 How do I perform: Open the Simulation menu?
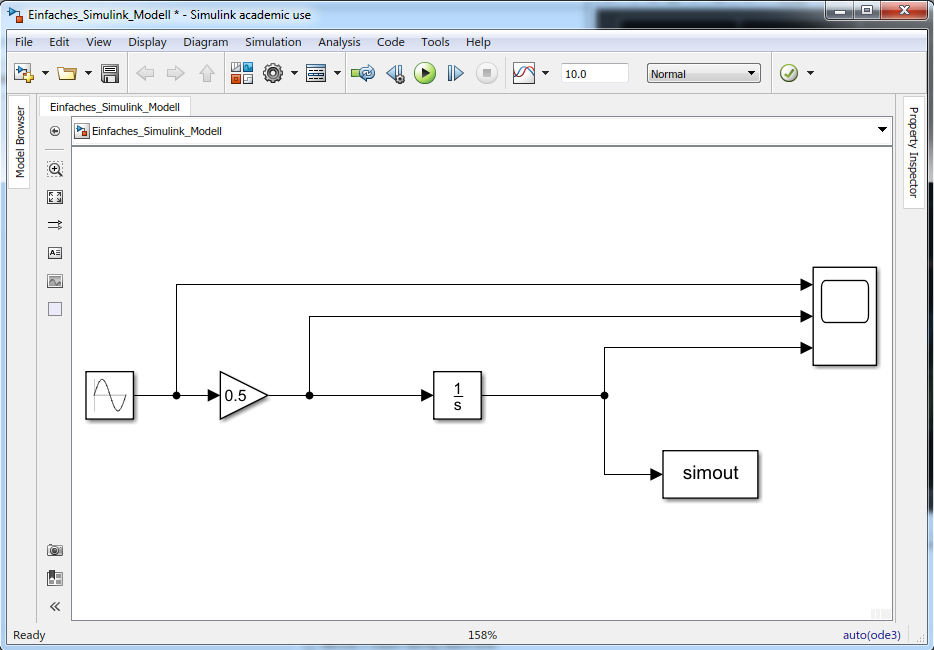point(273,42)
